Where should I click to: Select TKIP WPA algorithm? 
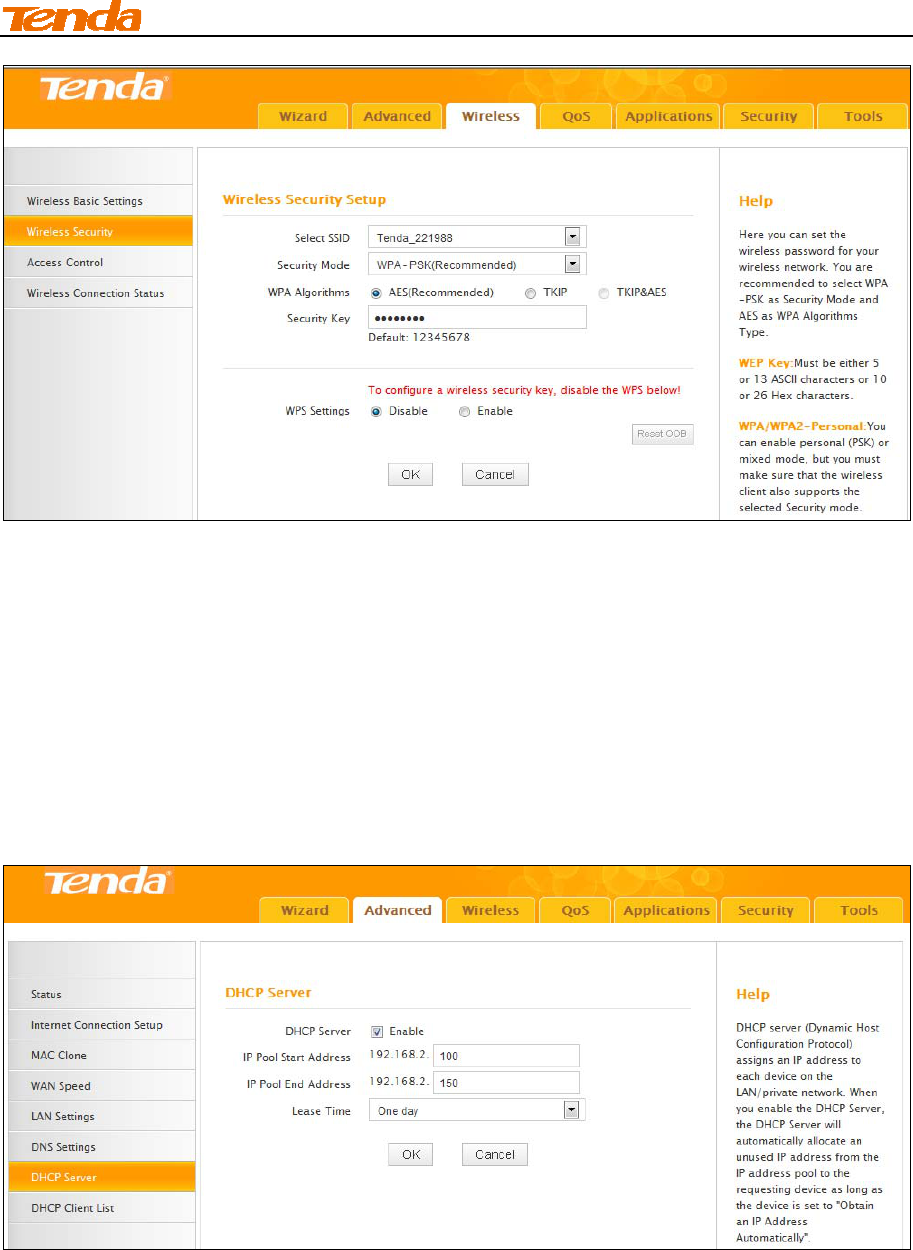(x=530, y=293)
